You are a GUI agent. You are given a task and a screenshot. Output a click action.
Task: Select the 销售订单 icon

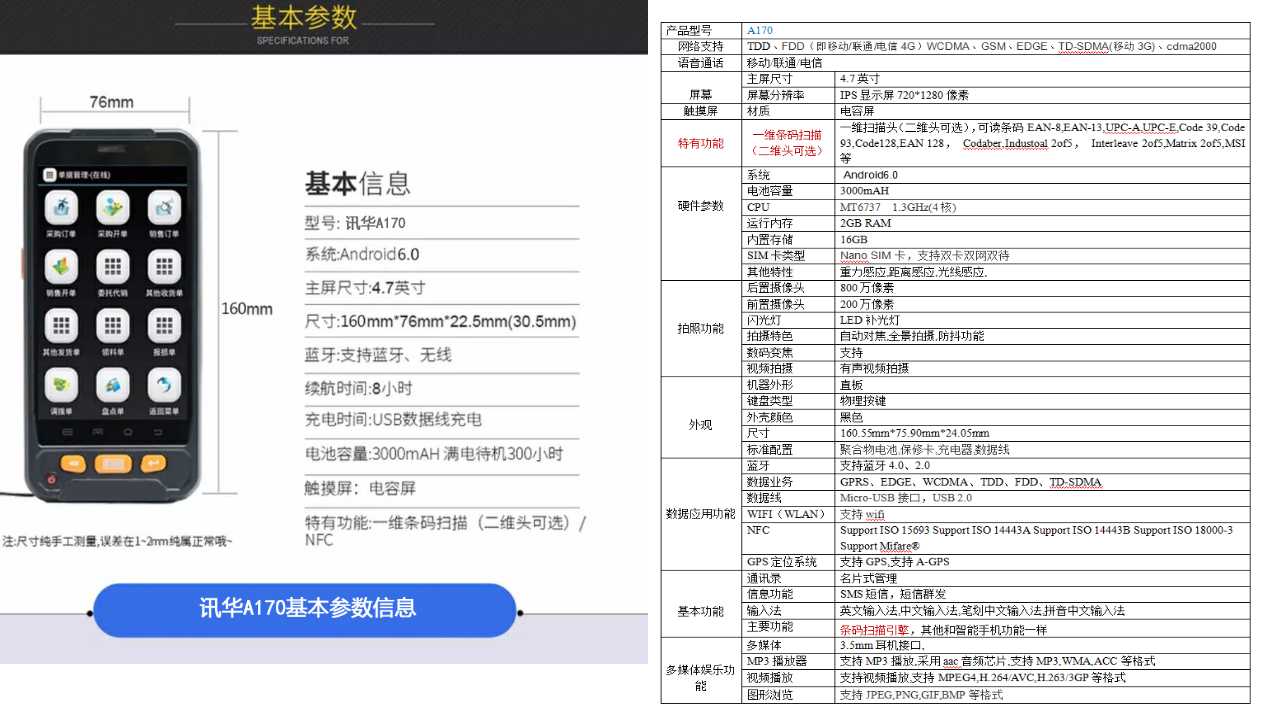(x=164, y=208)
